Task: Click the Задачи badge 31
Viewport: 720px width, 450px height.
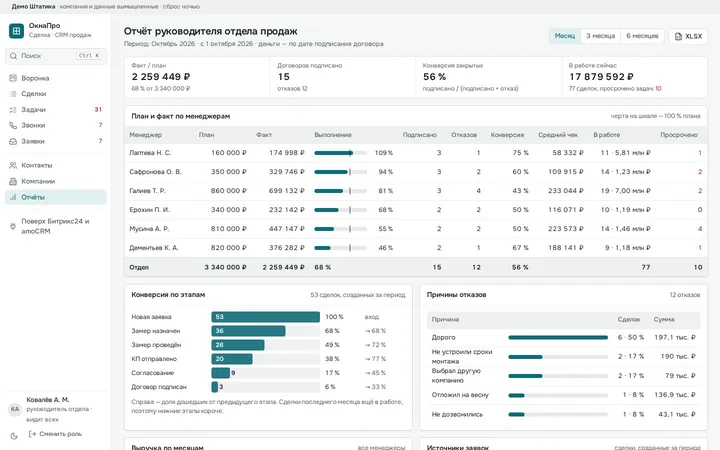Action: [98, 110]
